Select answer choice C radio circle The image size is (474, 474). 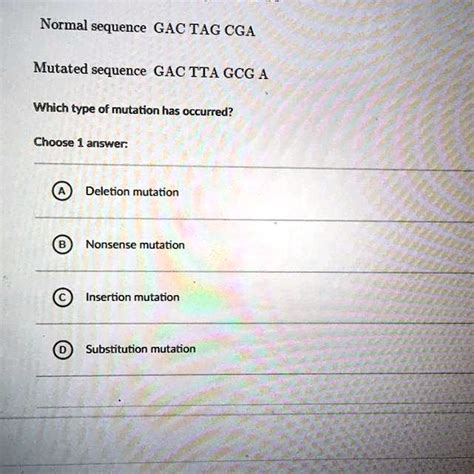[62, 297]
